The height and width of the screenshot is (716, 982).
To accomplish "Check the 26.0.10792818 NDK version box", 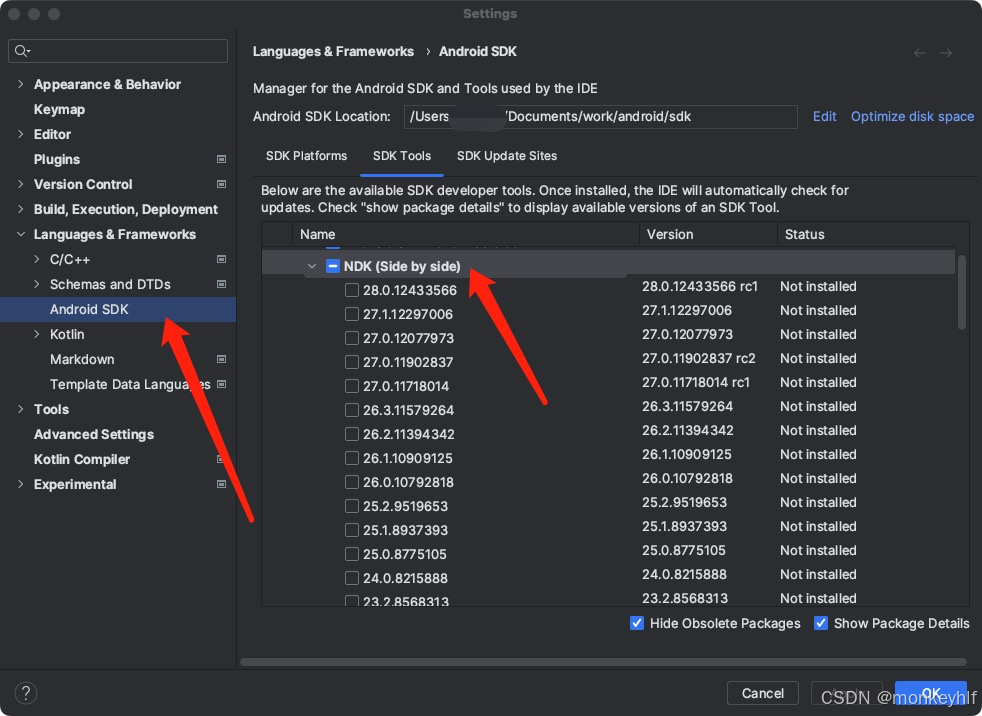I will (352, 482).
